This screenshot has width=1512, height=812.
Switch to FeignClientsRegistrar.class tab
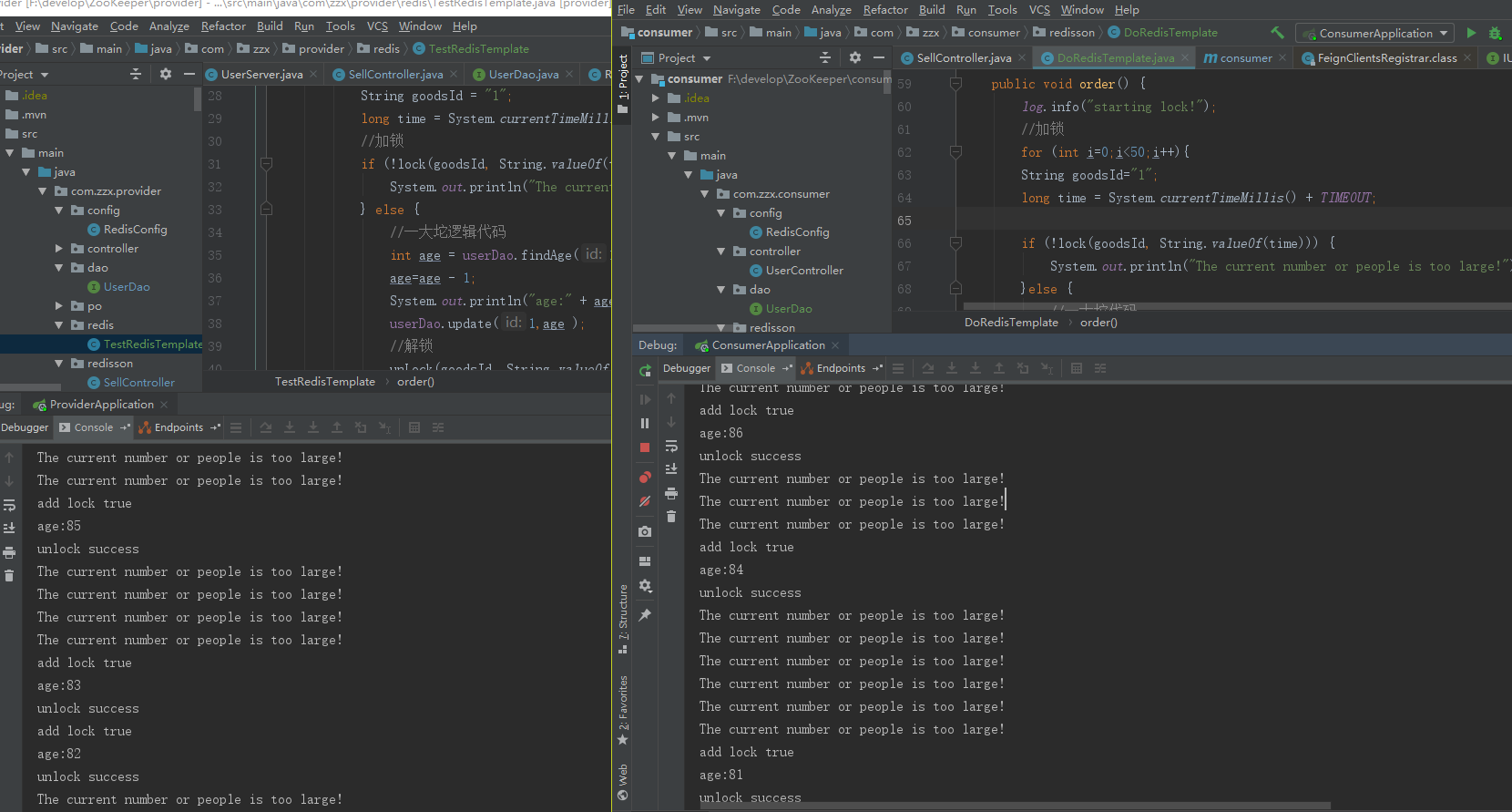tap(1386, 57)
